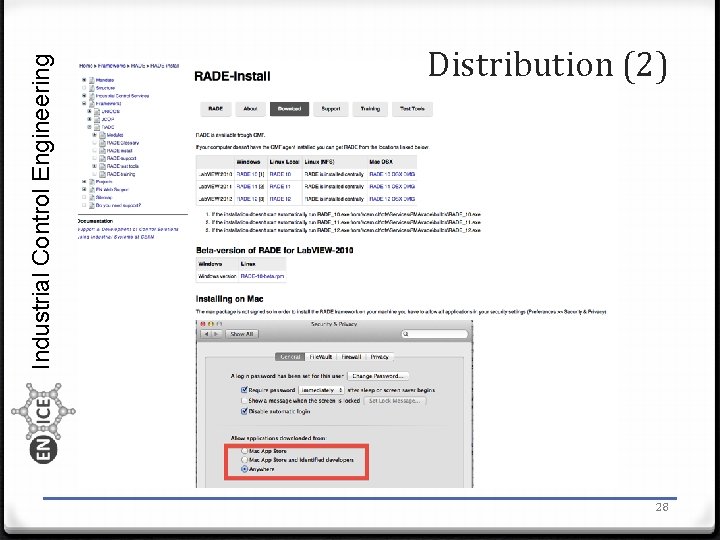
Task: Open the Support tab
Action: (x=331, y=109)
